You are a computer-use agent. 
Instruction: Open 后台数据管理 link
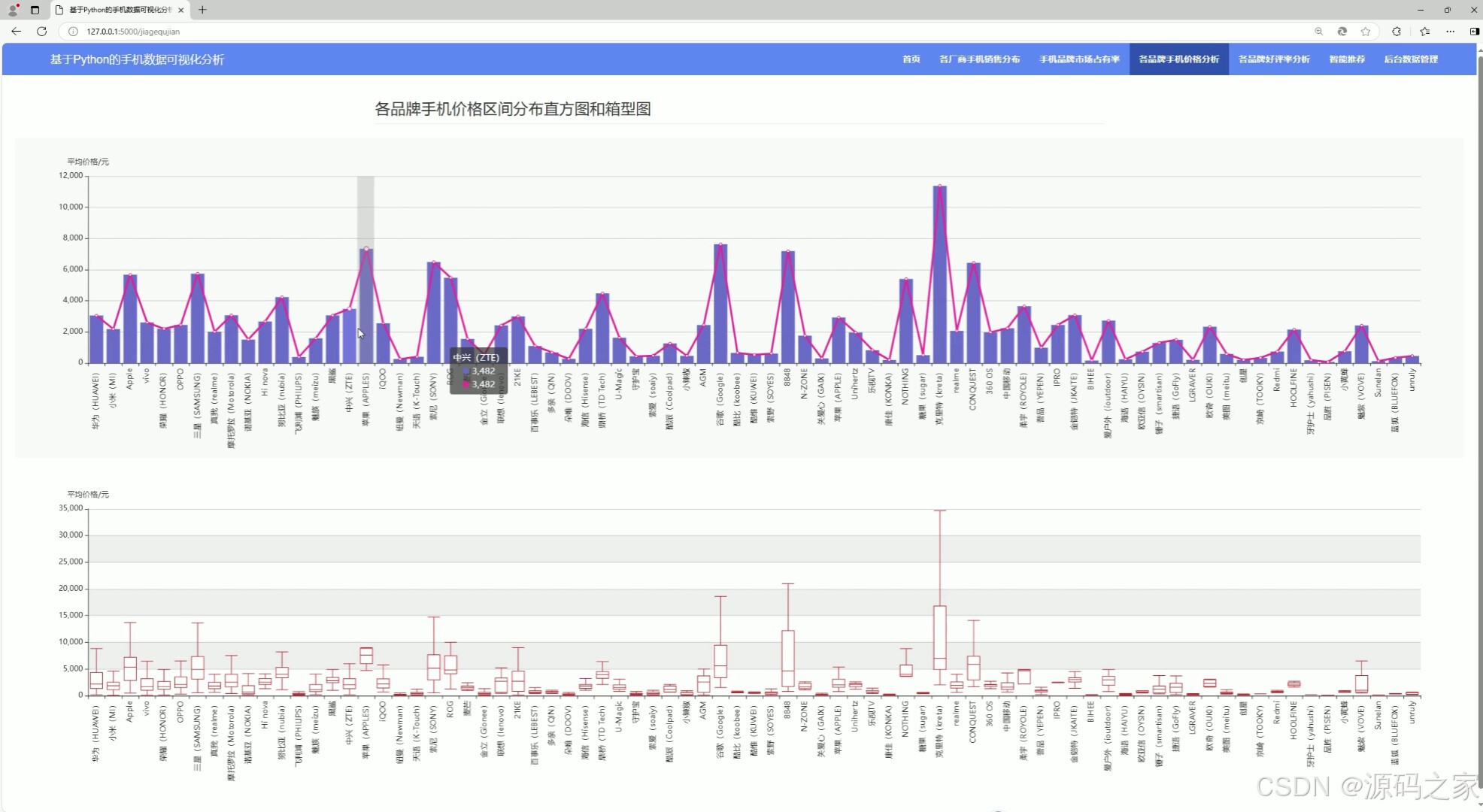[x=1411, y=59]
